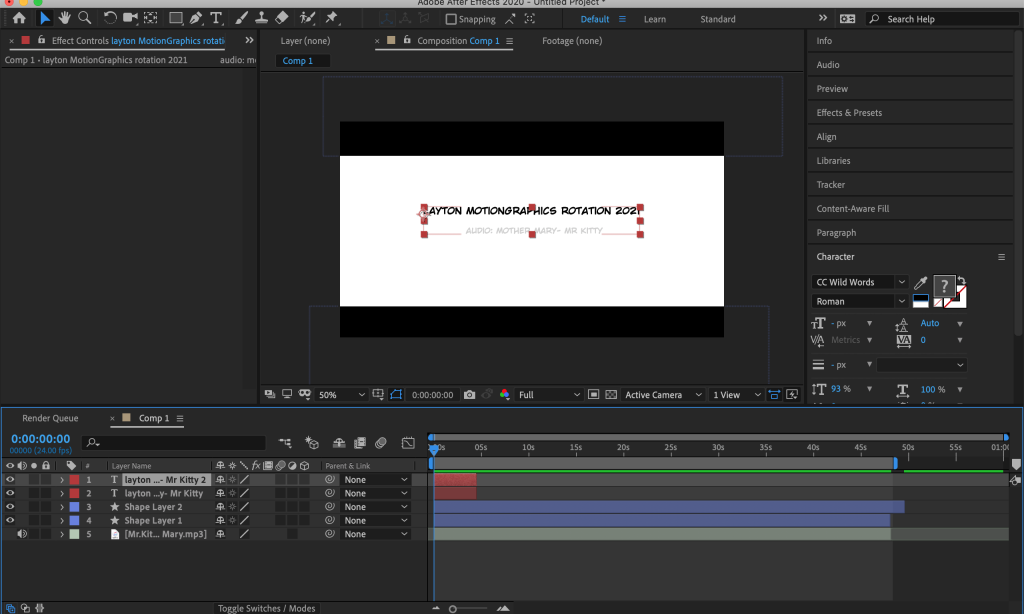1024x614 pixels.
Task: Select the Pen tool
Action: tap(196, 18)
